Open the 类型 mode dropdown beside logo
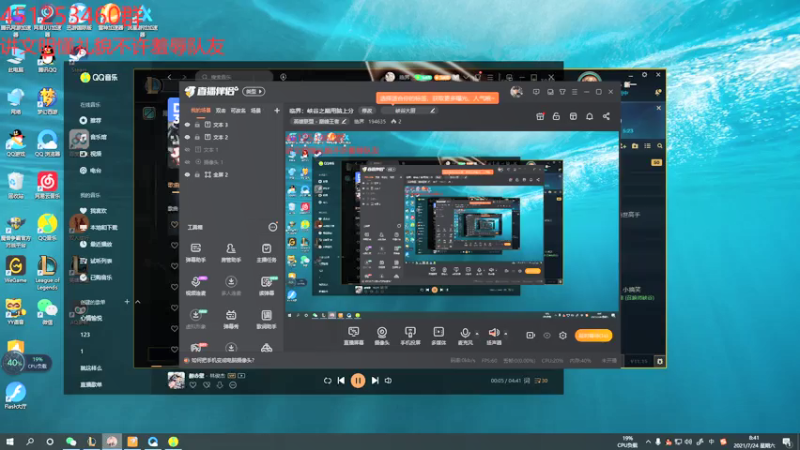800x450 pixels. click(254, 91)
